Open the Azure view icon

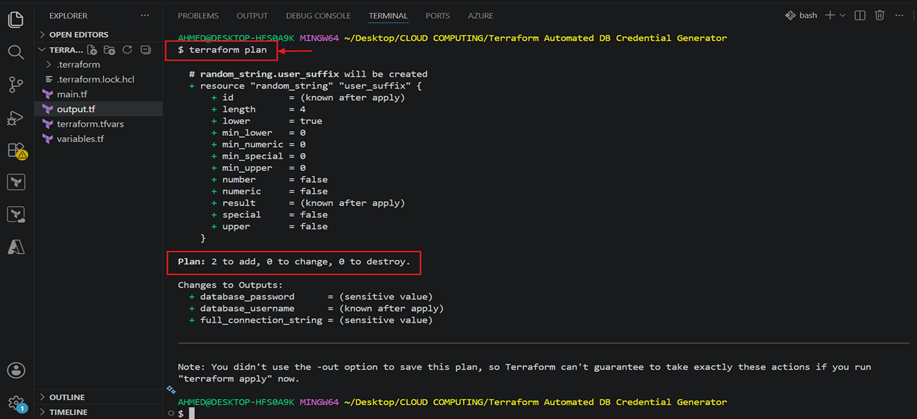pos(15,247)
